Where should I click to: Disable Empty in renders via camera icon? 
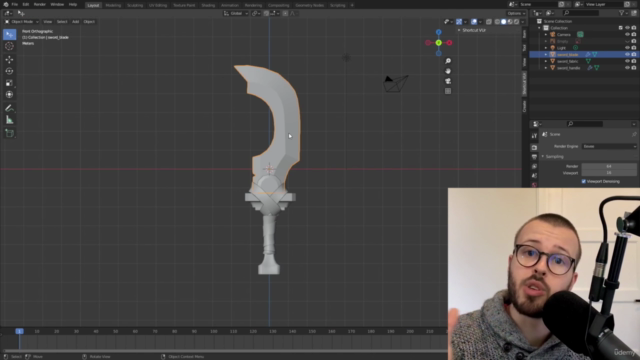(x=634, y=41)
